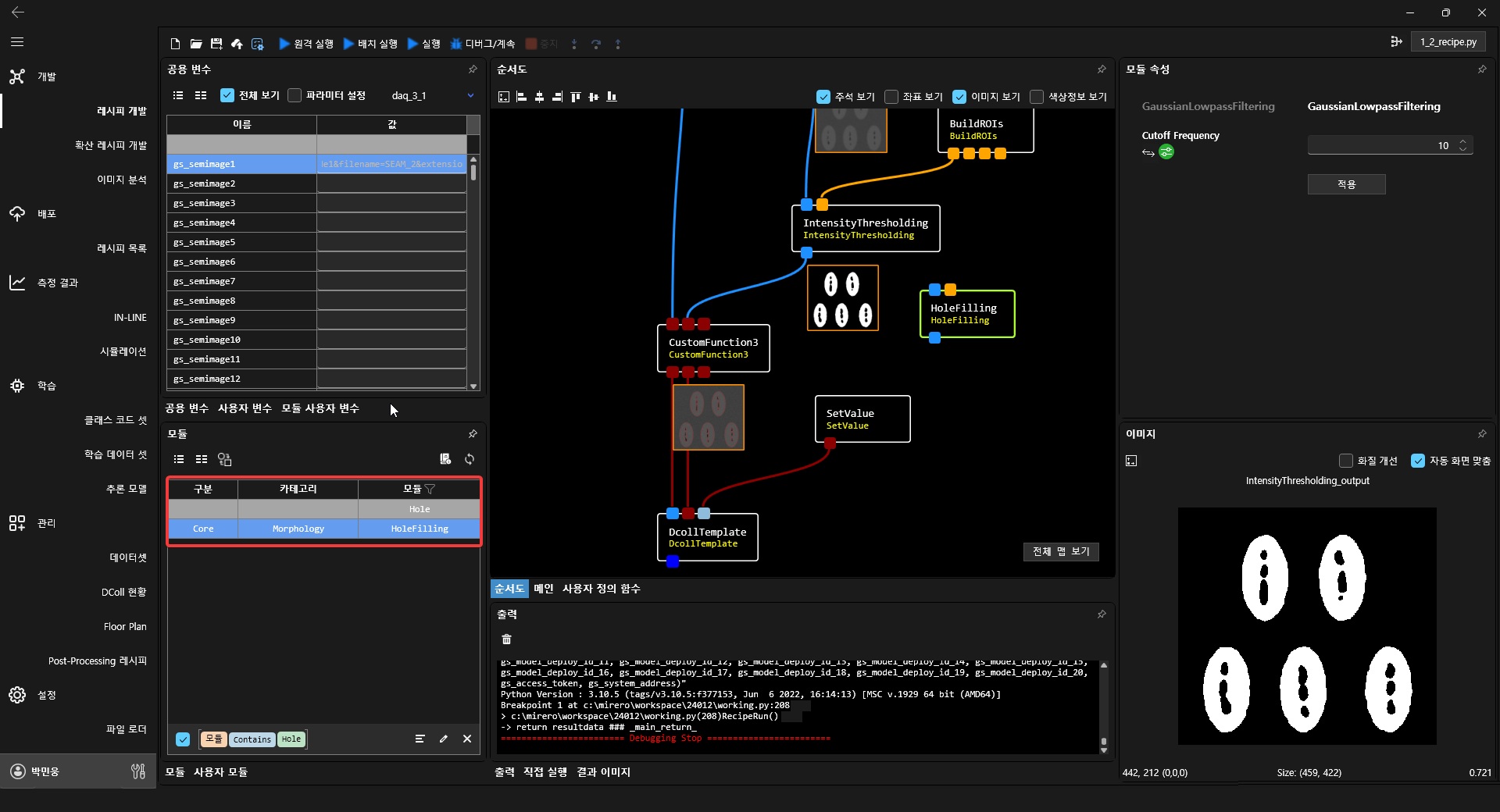1500x812 pixels.
Task: Increase Cutoff Frequency with the up stepper
Action: coord(1463,141)
